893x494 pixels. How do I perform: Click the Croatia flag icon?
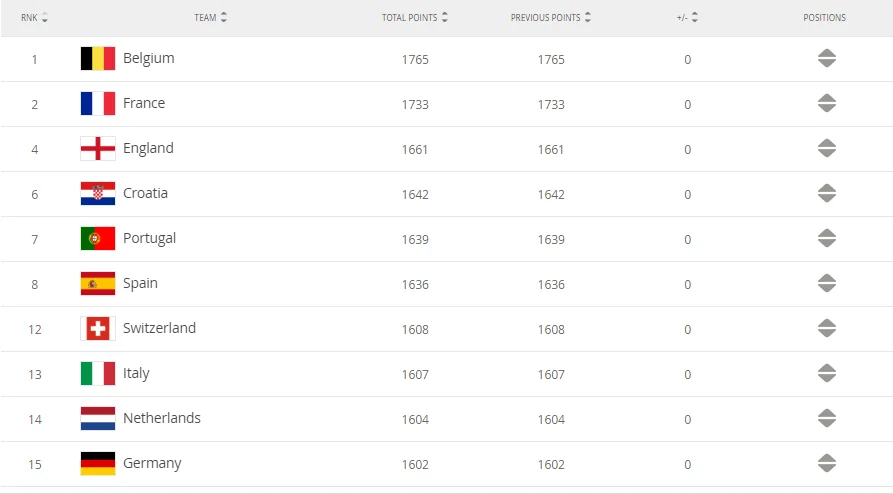(98, 194)
